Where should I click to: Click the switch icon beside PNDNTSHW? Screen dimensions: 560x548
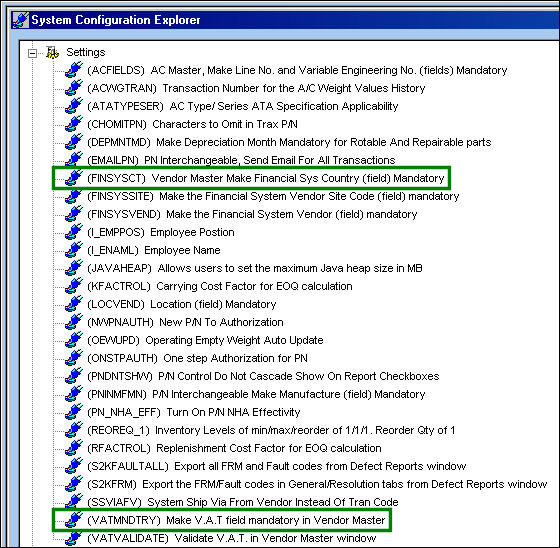pos(74,376)
